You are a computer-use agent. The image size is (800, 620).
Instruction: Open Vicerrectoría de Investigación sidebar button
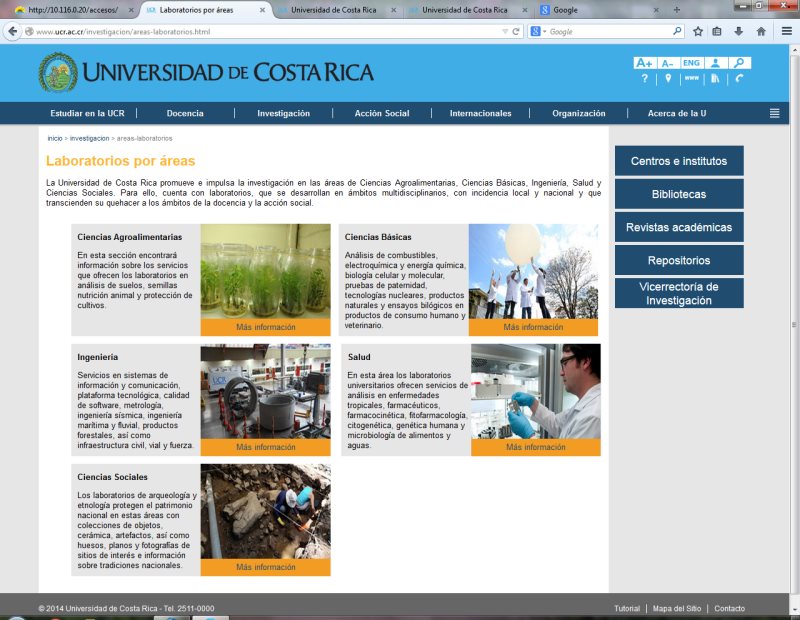click(x=679, y=293)
